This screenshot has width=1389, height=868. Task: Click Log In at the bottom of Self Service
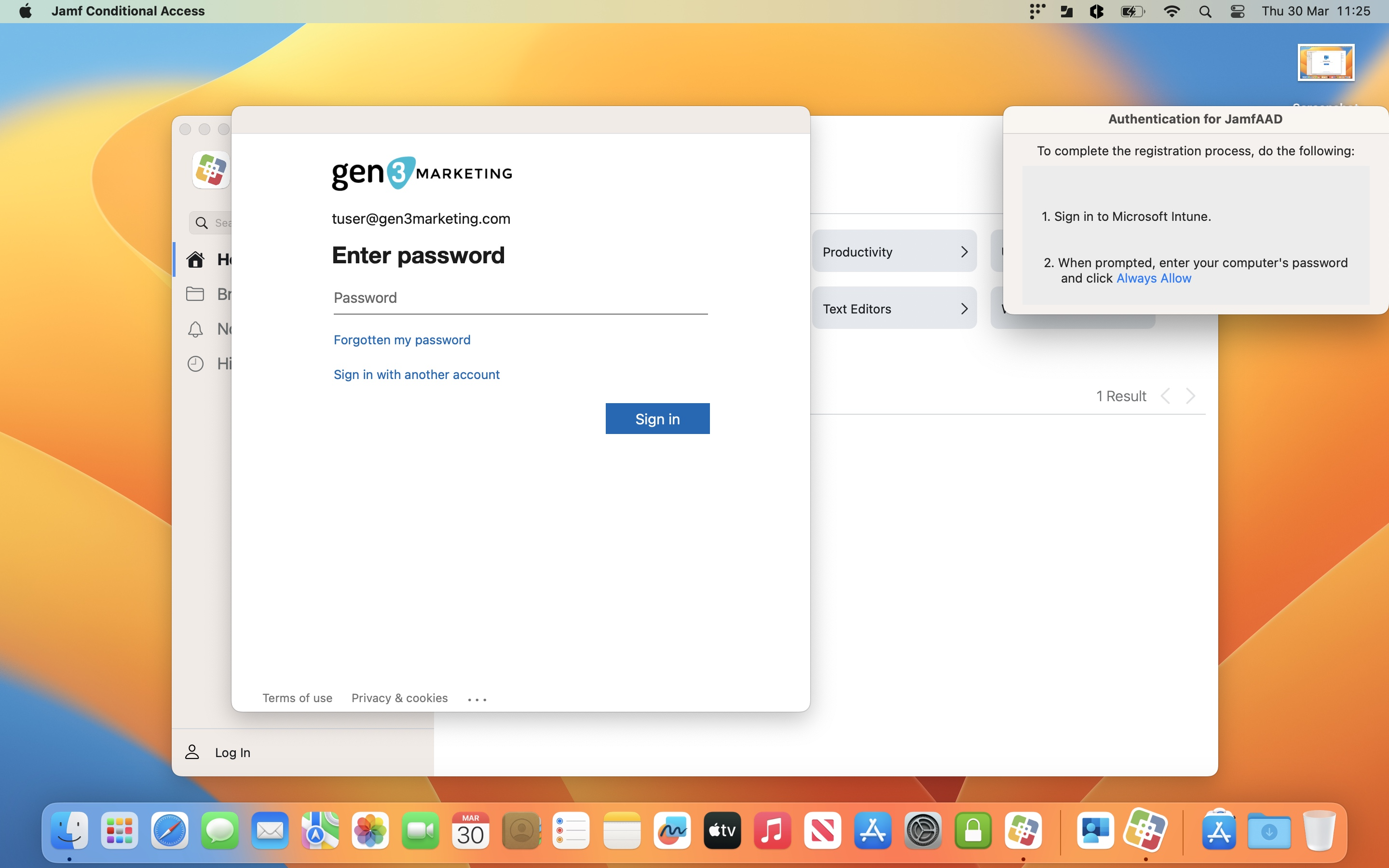[232, 752]
